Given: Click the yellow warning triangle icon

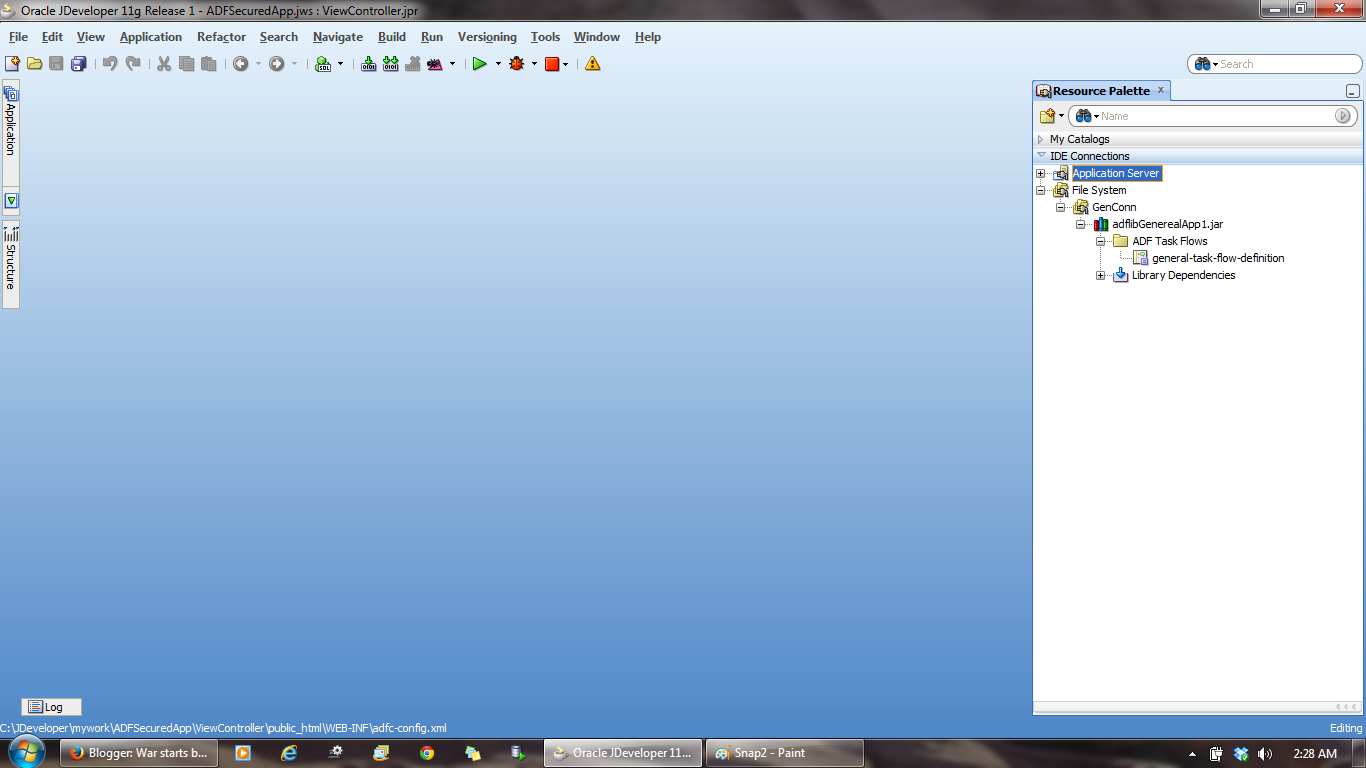Looking at the screenshot, I should (x=593, y=64).
